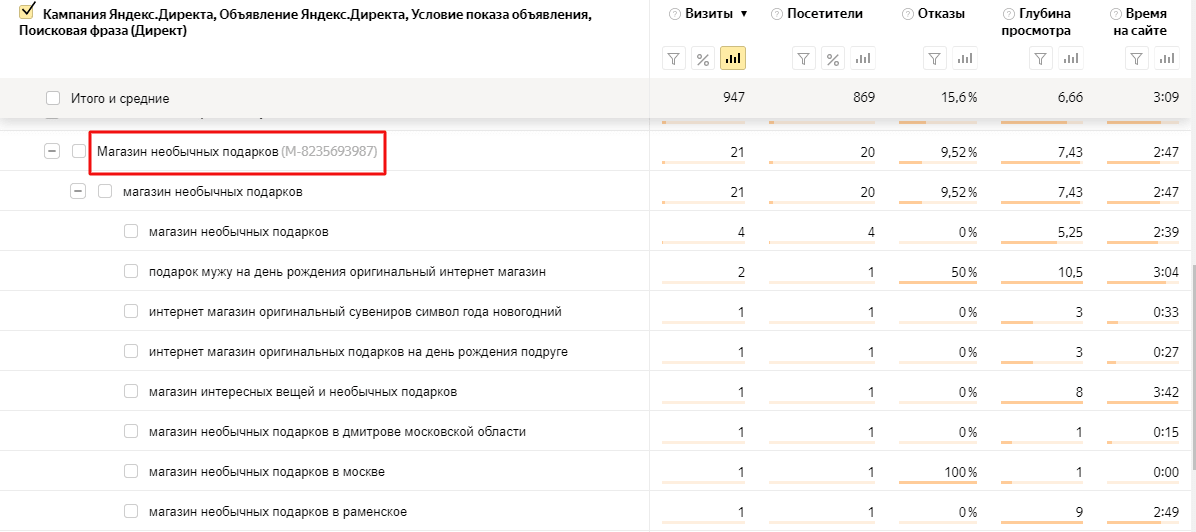
Task: Check the Итого и средние checkbox
Action: click(x=53, y=98)
